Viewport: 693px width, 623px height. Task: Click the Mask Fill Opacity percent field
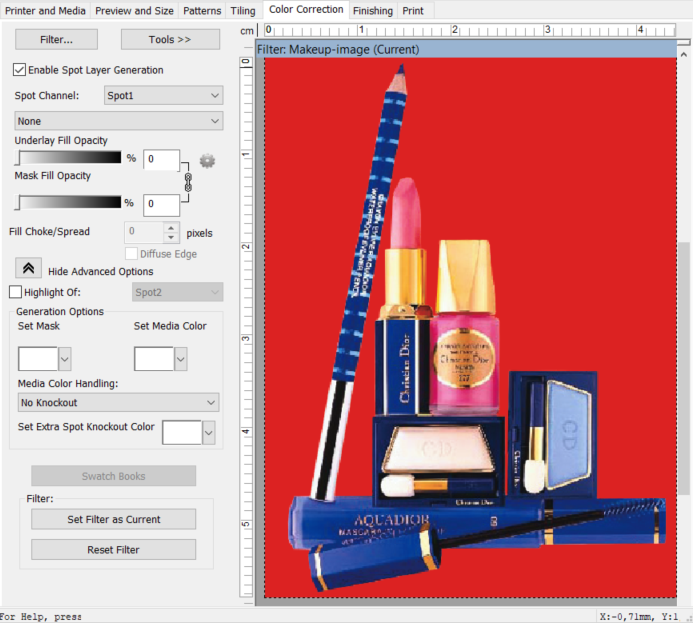[161, 205]
